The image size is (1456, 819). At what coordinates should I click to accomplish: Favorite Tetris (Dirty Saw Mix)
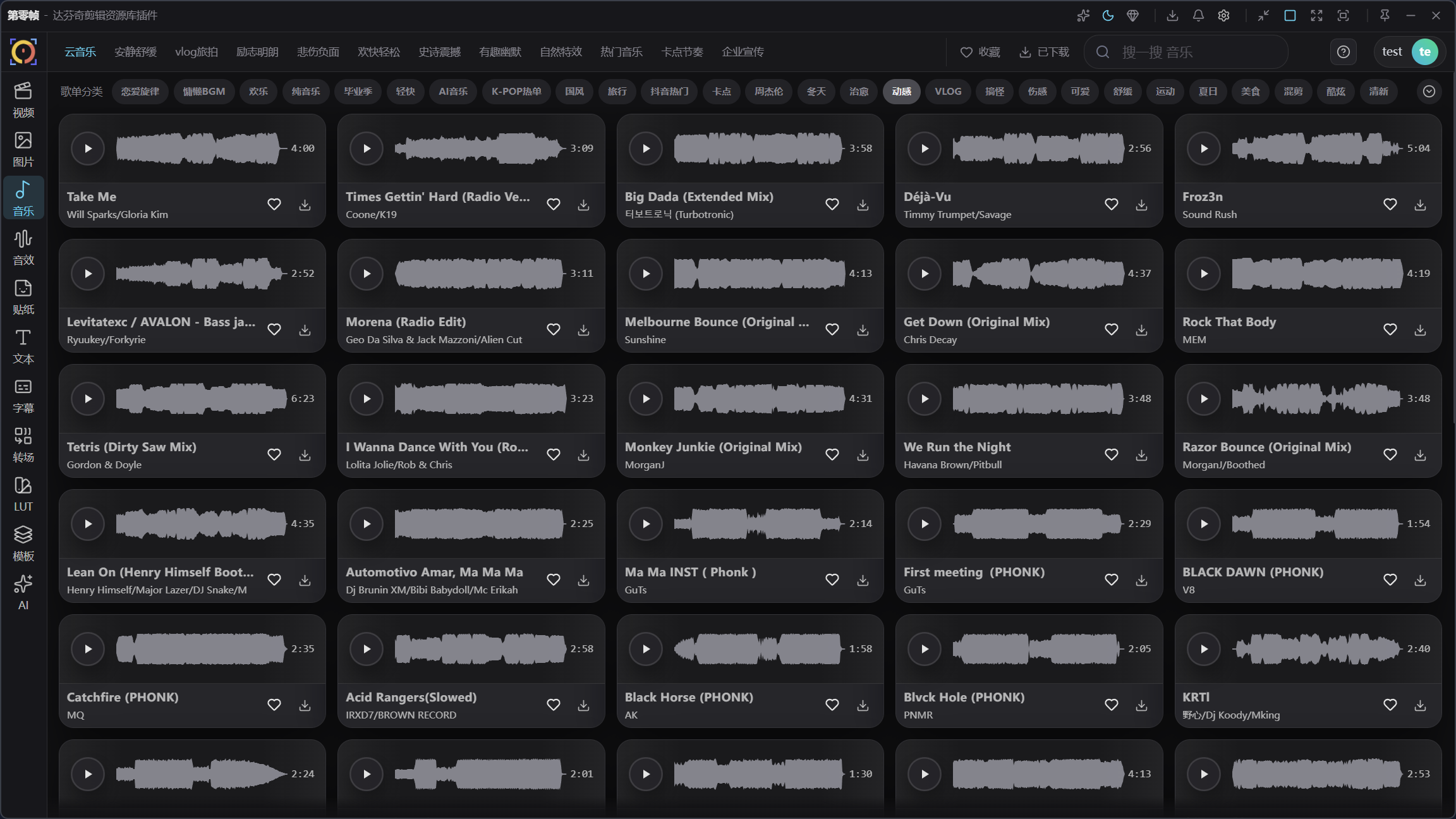click(274, 455)
